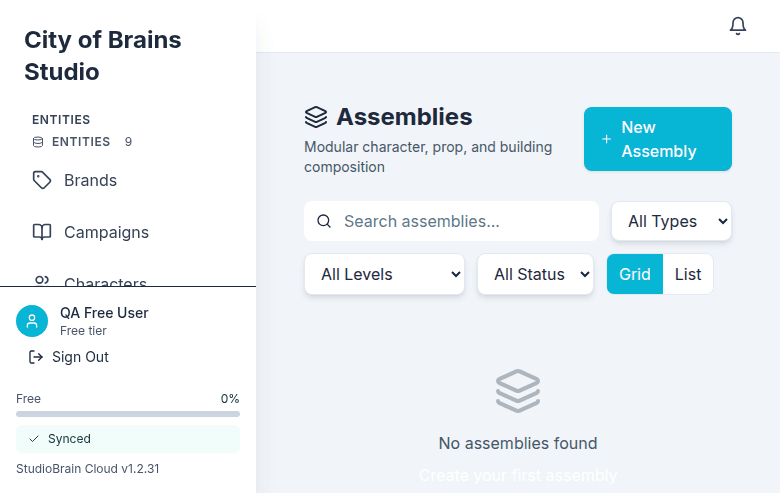
Task: Create a New Assembly
Action: 658,139
